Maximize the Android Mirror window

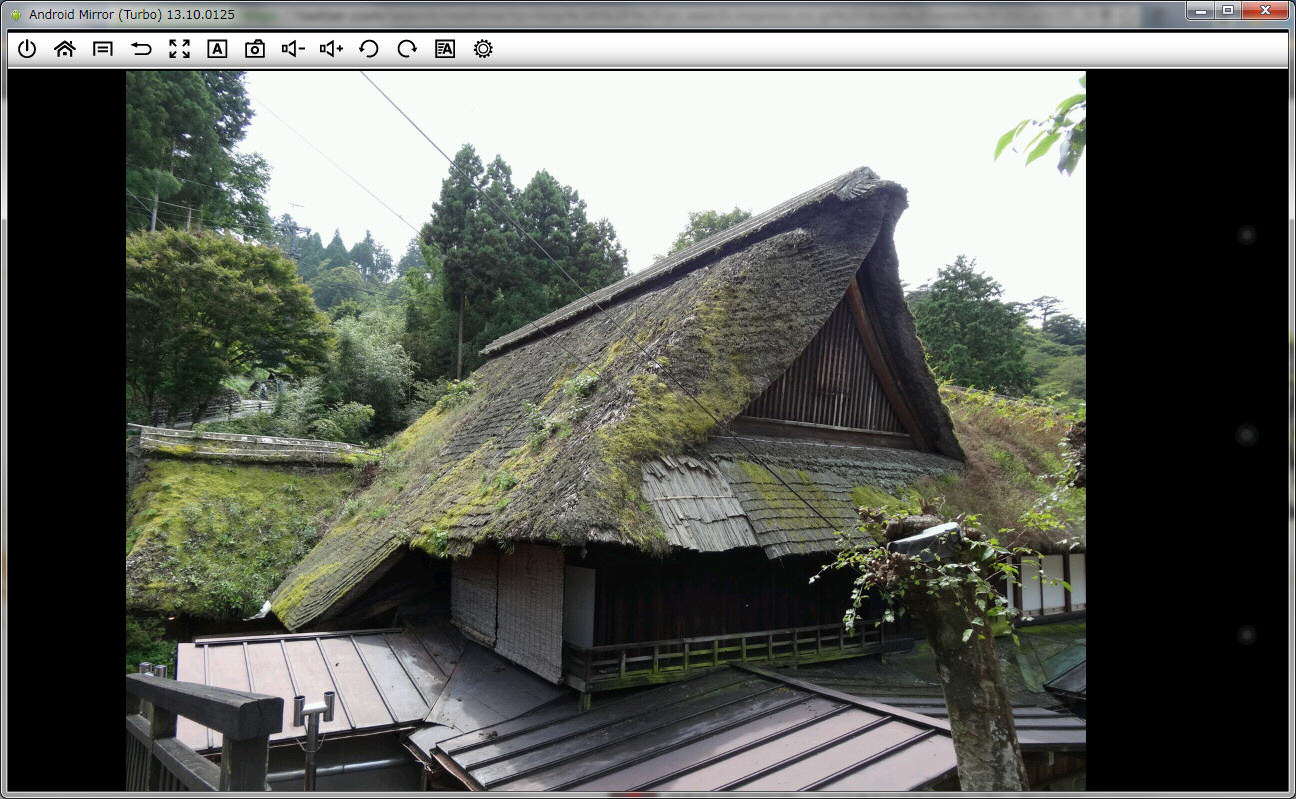point(1227,10)
